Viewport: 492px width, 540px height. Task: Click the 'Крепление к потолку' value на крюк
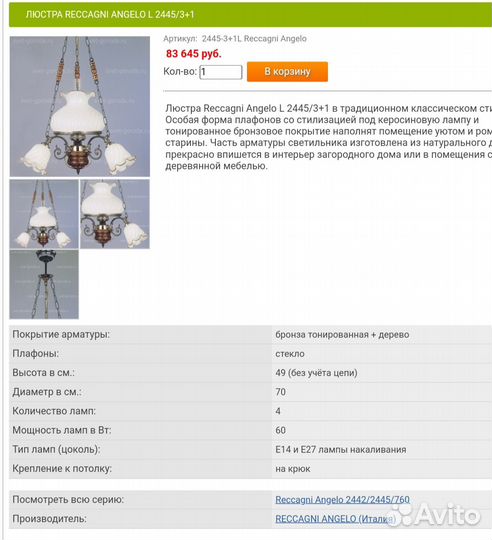click(293, 469)
